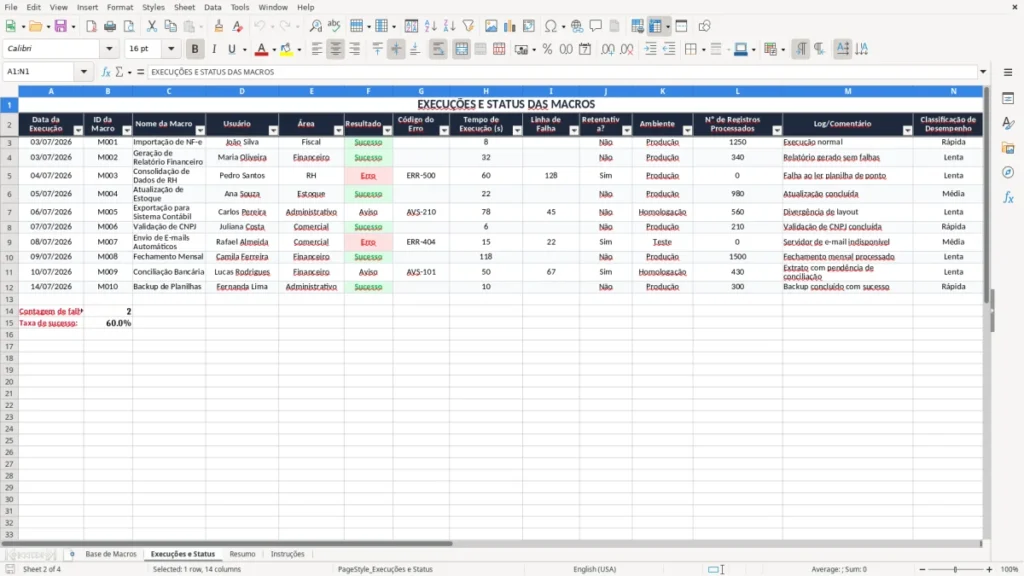Toggle Align Left

coord(317,49)
